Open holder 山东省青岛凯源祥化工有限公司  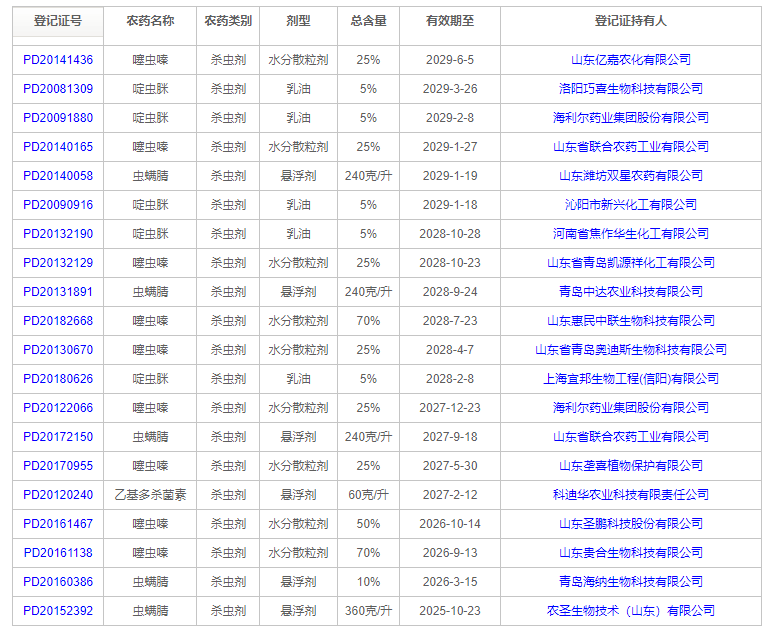pos(631,263)
